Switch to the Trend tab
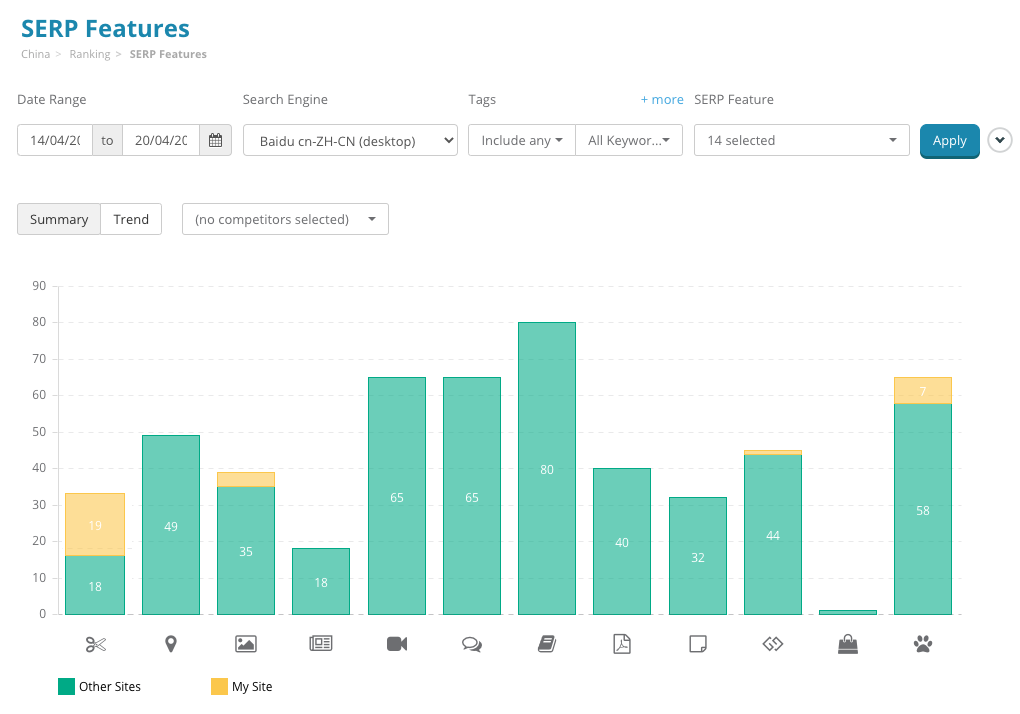 click(131, 218)
